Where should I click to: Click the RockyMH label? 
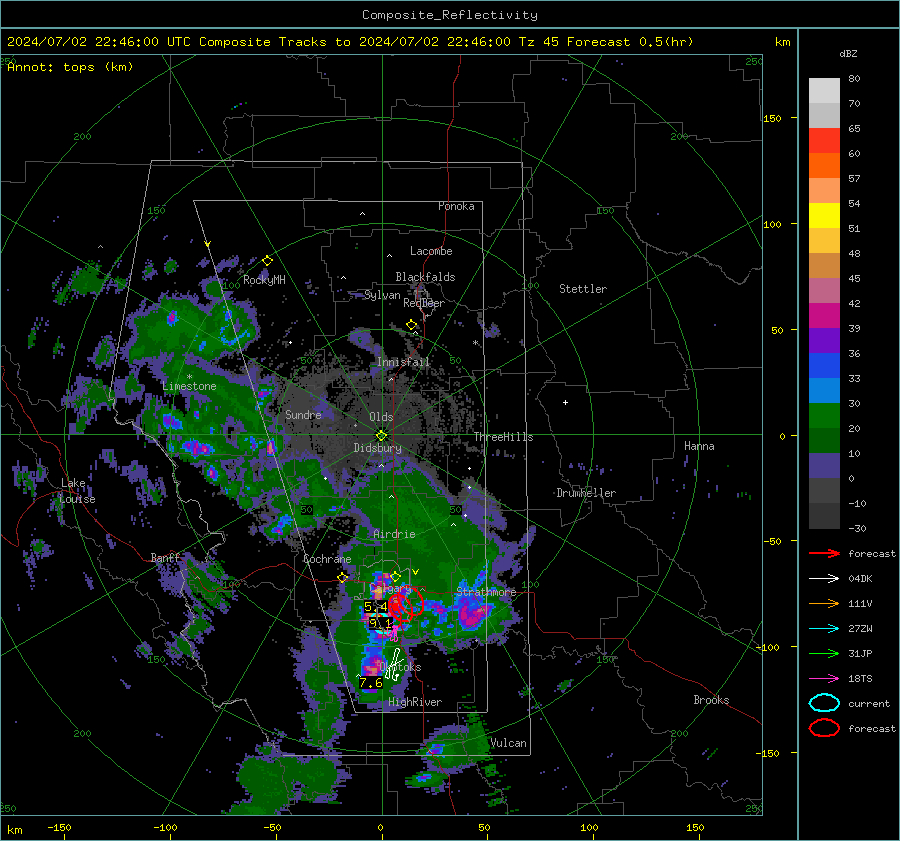(264, 280)
